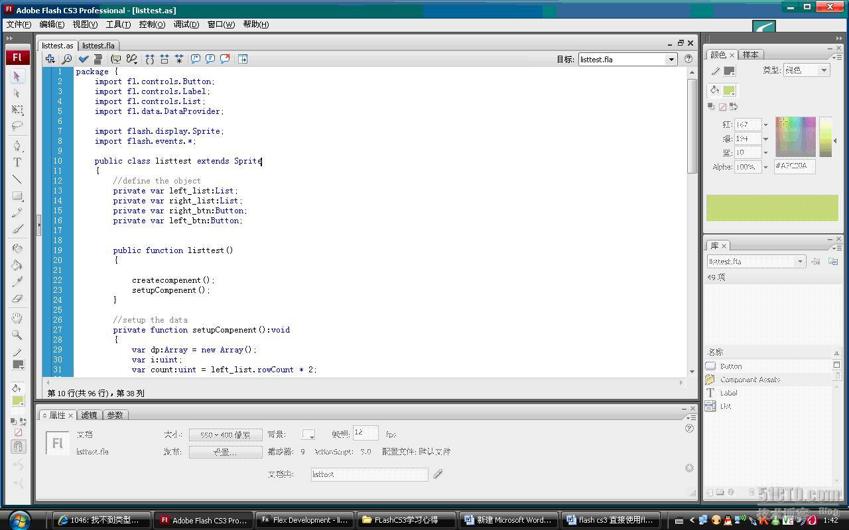The image size is (849, 530).
Task: Click the 550 × 400 像素 size button
Action: pos(225,435)
